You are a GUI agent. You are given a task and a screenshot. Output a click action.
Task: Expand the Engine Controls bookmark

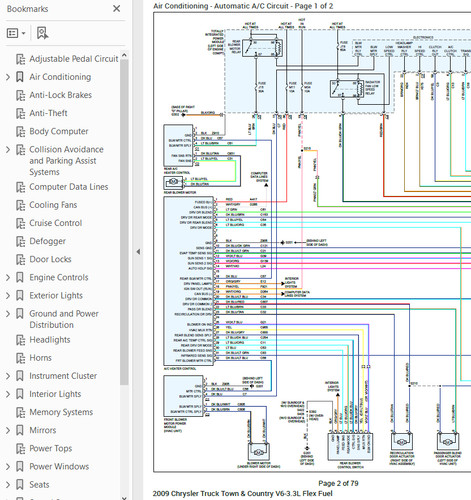pyautogui.click(x=8, y=277)
